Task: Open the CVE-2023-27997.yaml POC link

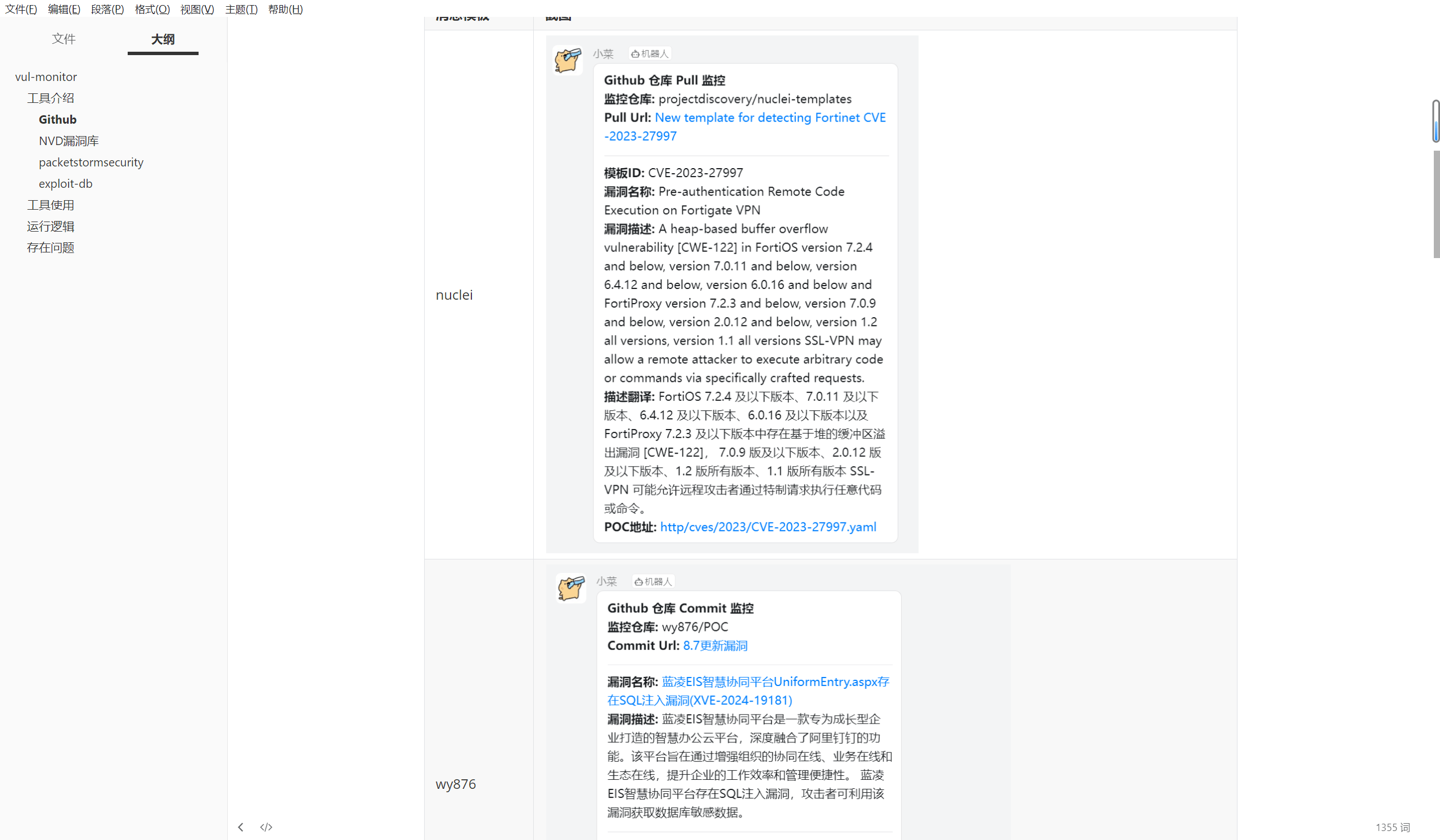Action: coord(768,526)
